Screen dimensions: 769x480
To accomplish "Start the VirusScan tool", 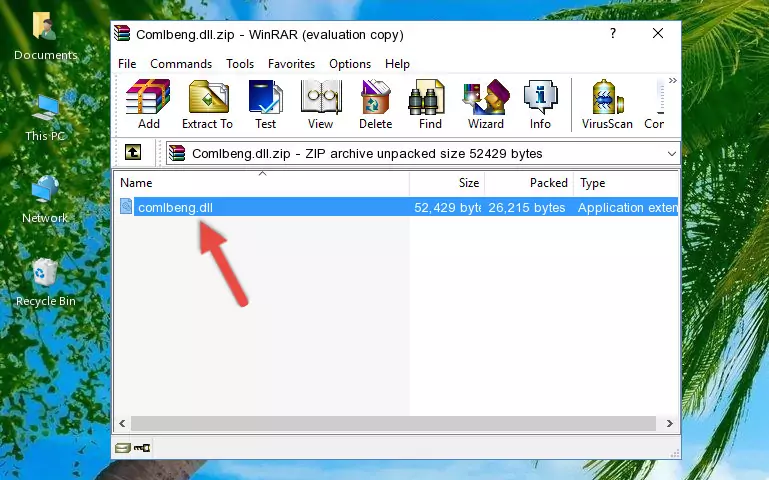I will (607, 104).
